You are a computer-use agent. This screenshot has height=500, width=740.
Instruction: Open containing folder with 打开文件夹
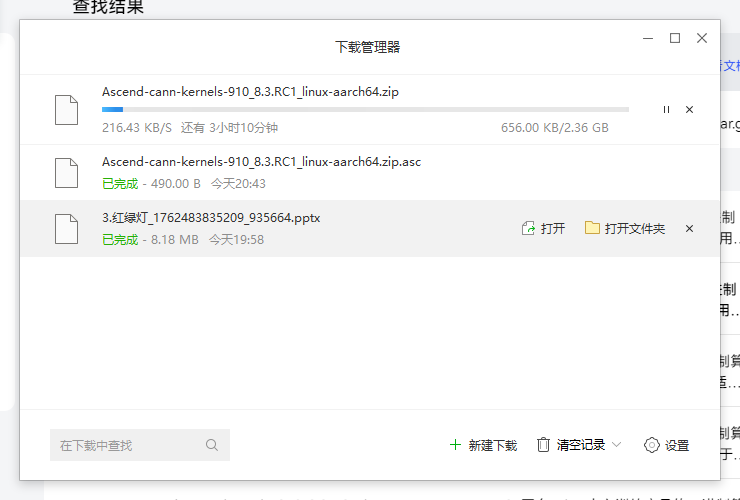click(x=625, y=229)
